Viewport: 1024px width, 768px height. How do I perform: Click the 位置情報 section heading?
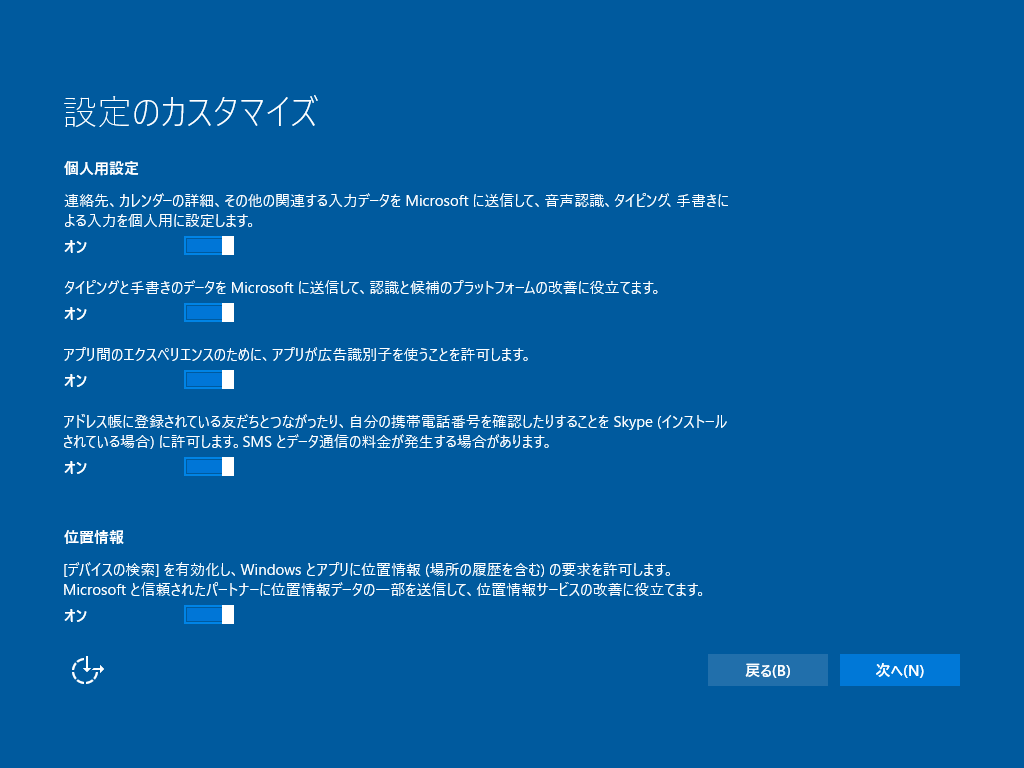point(94,537)
